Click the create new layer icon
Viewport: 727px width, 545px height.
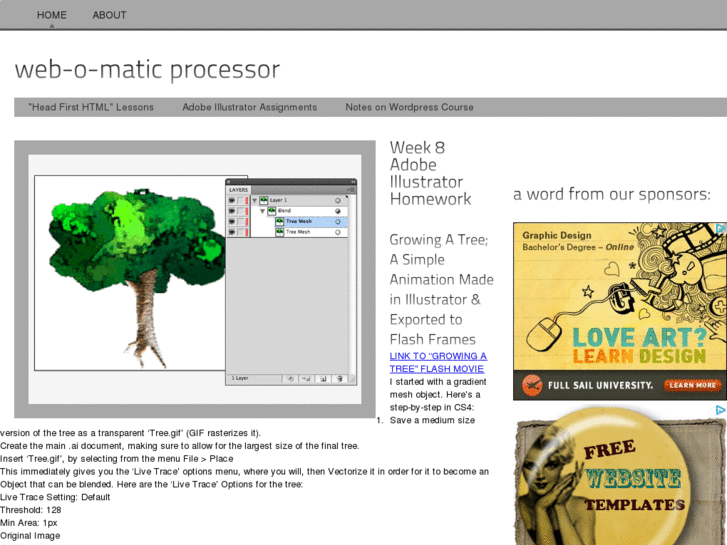(323, 379)
